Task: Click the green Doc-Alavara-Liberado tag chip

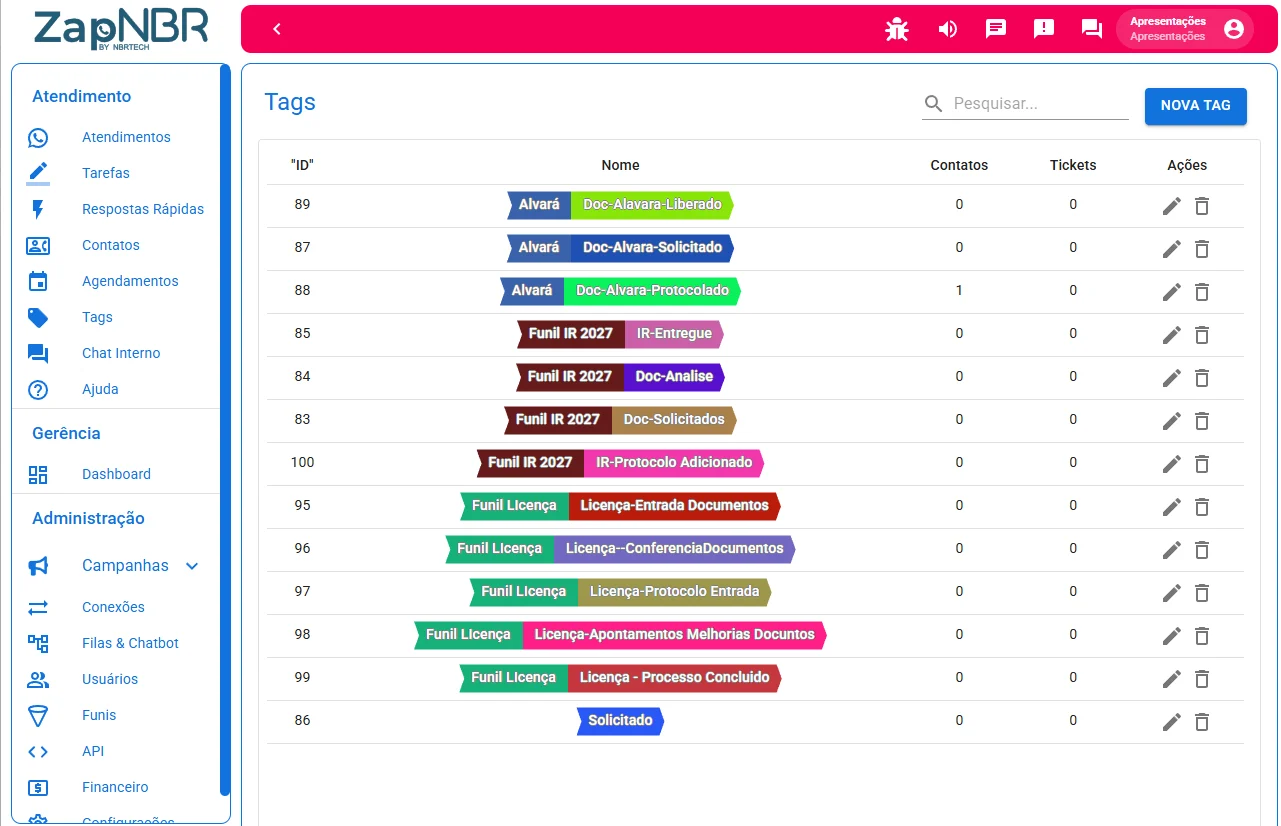Action: pyautogui.click(x=652, y=205)
